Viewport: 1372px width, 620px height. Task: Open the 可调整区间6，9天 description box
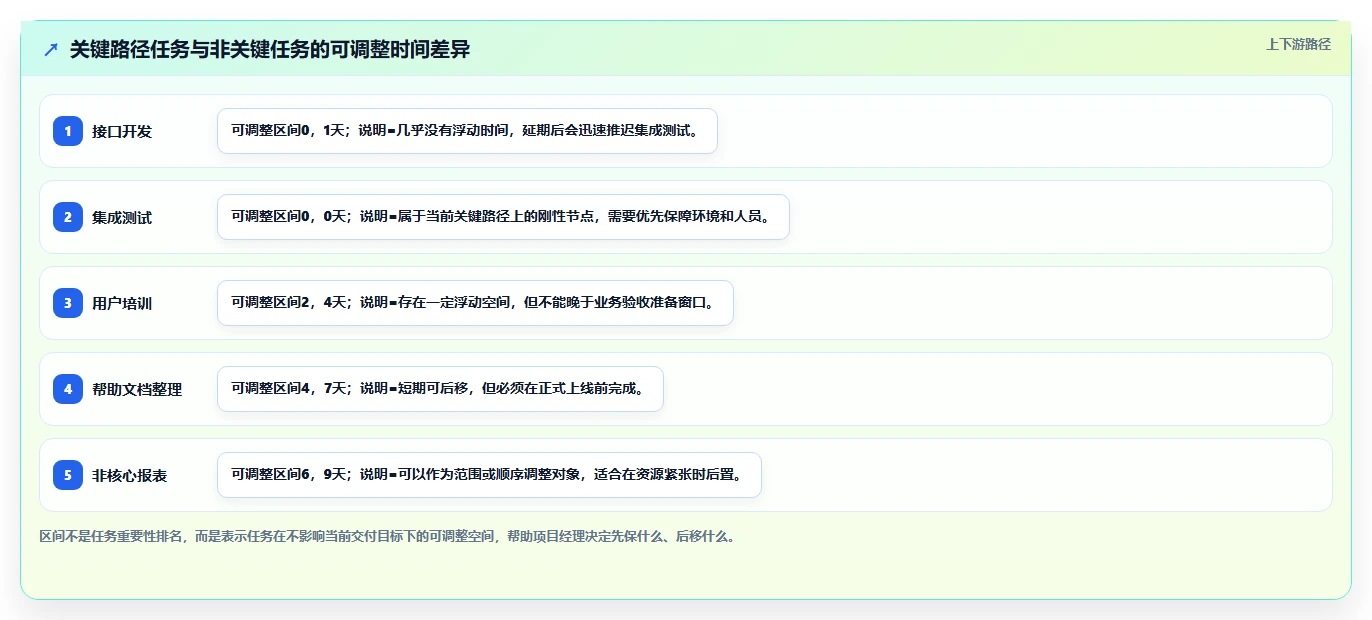[x=489, y=475]
